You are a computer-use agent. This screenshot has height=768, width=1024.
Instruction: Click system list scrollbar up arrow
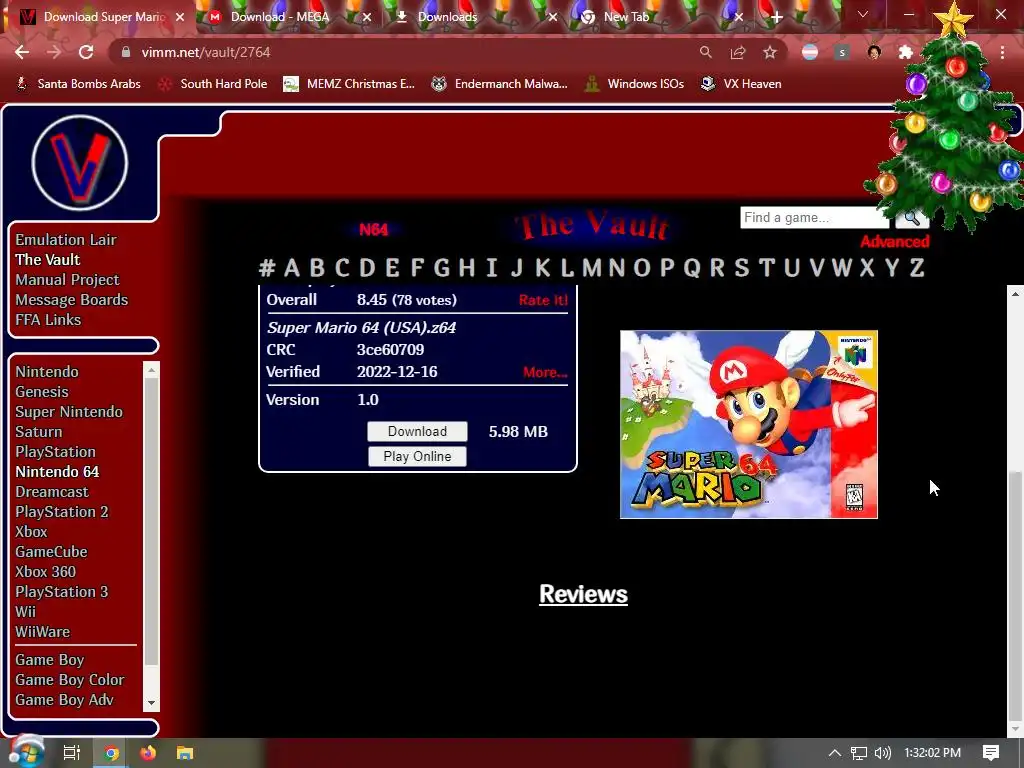(x=152, y=370)
